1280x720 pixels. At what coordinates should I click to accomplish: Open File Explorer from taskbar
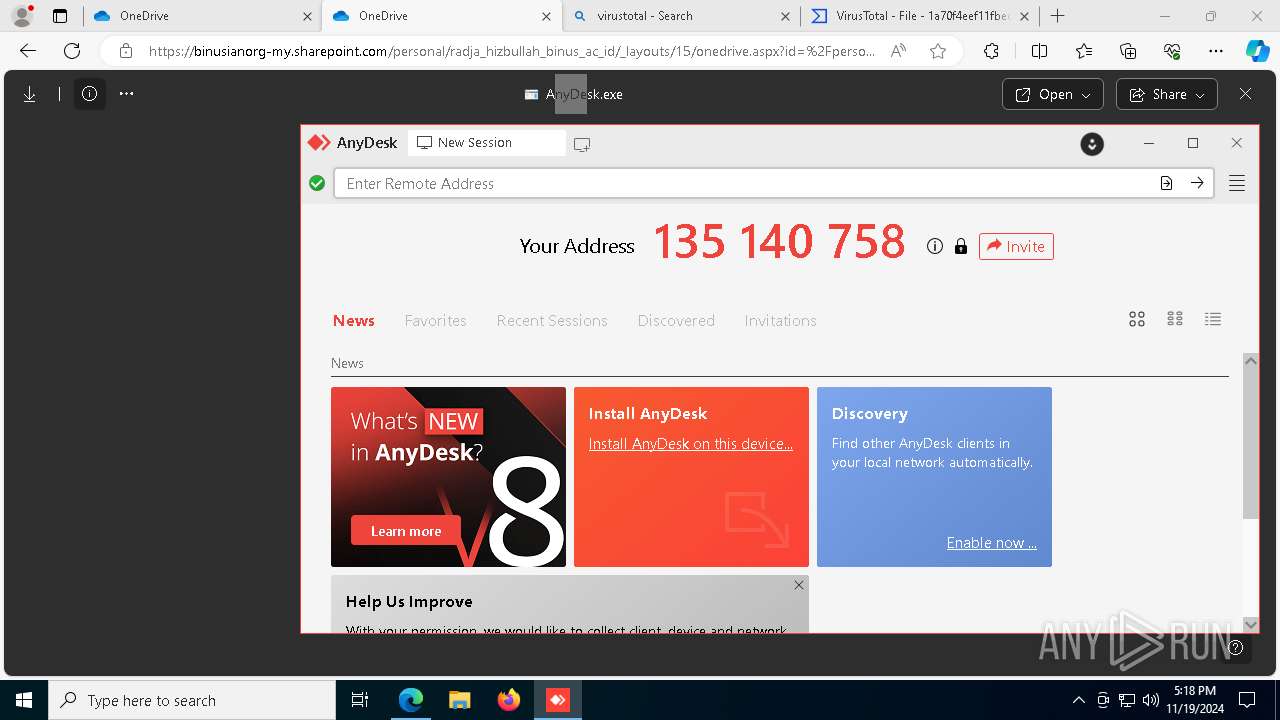pos(460,700)
